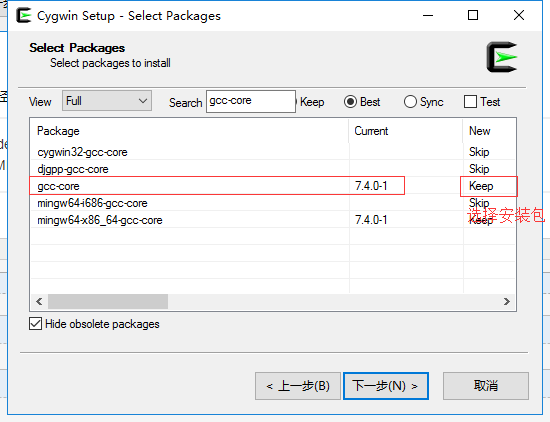Screen dimensions: 550x422
Task: Open the View dropdown set to Full
Action: (107, 101)
